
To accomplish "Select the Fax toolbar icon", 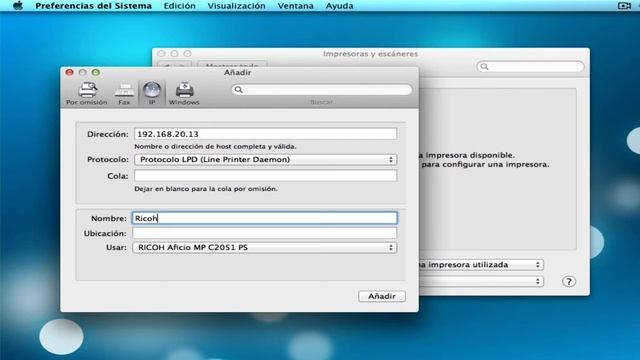I will (124, 93).
